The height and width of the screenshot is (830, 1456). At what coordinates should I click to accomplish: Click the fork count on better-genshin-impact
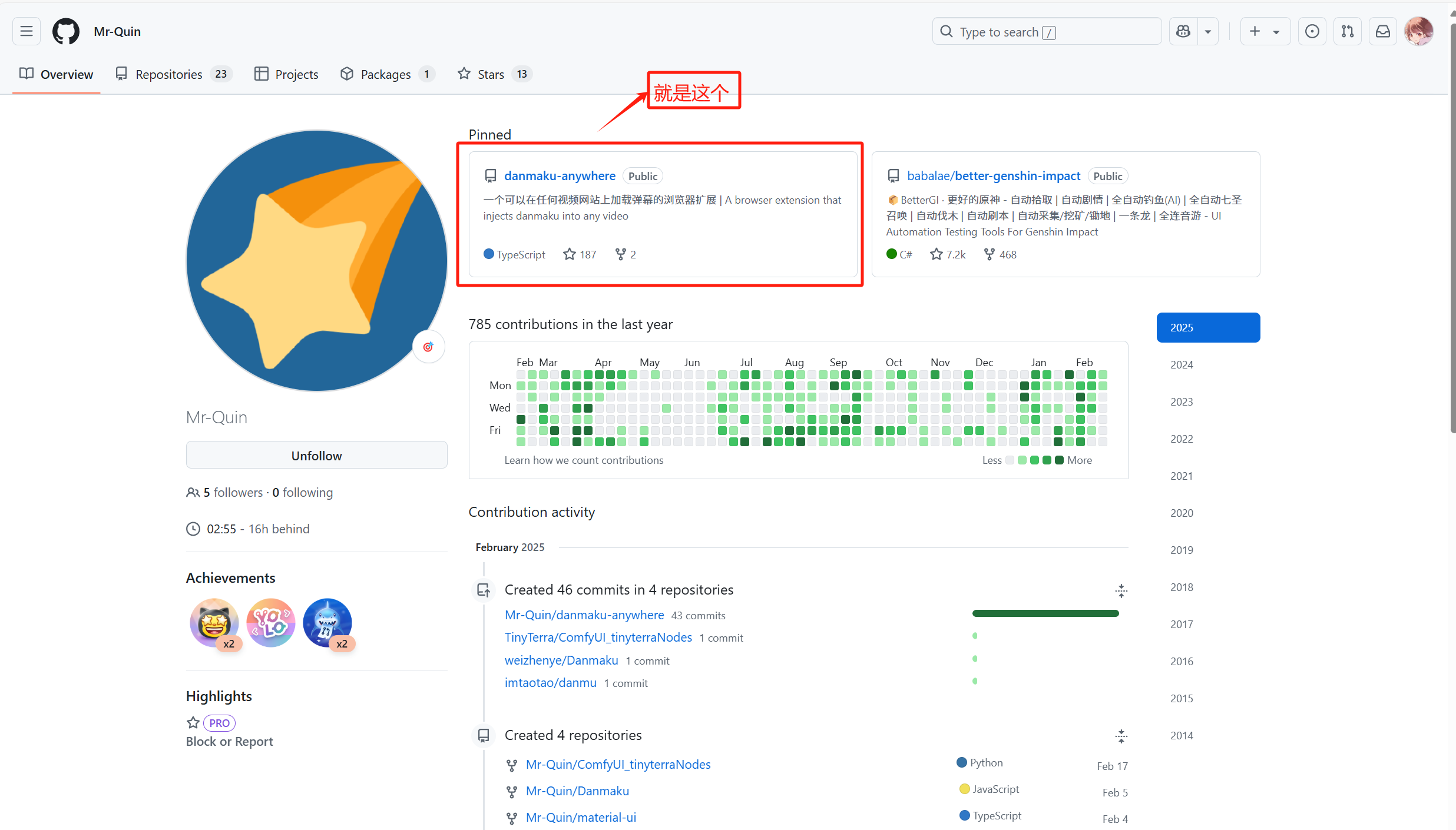(x=1001, y=254)
